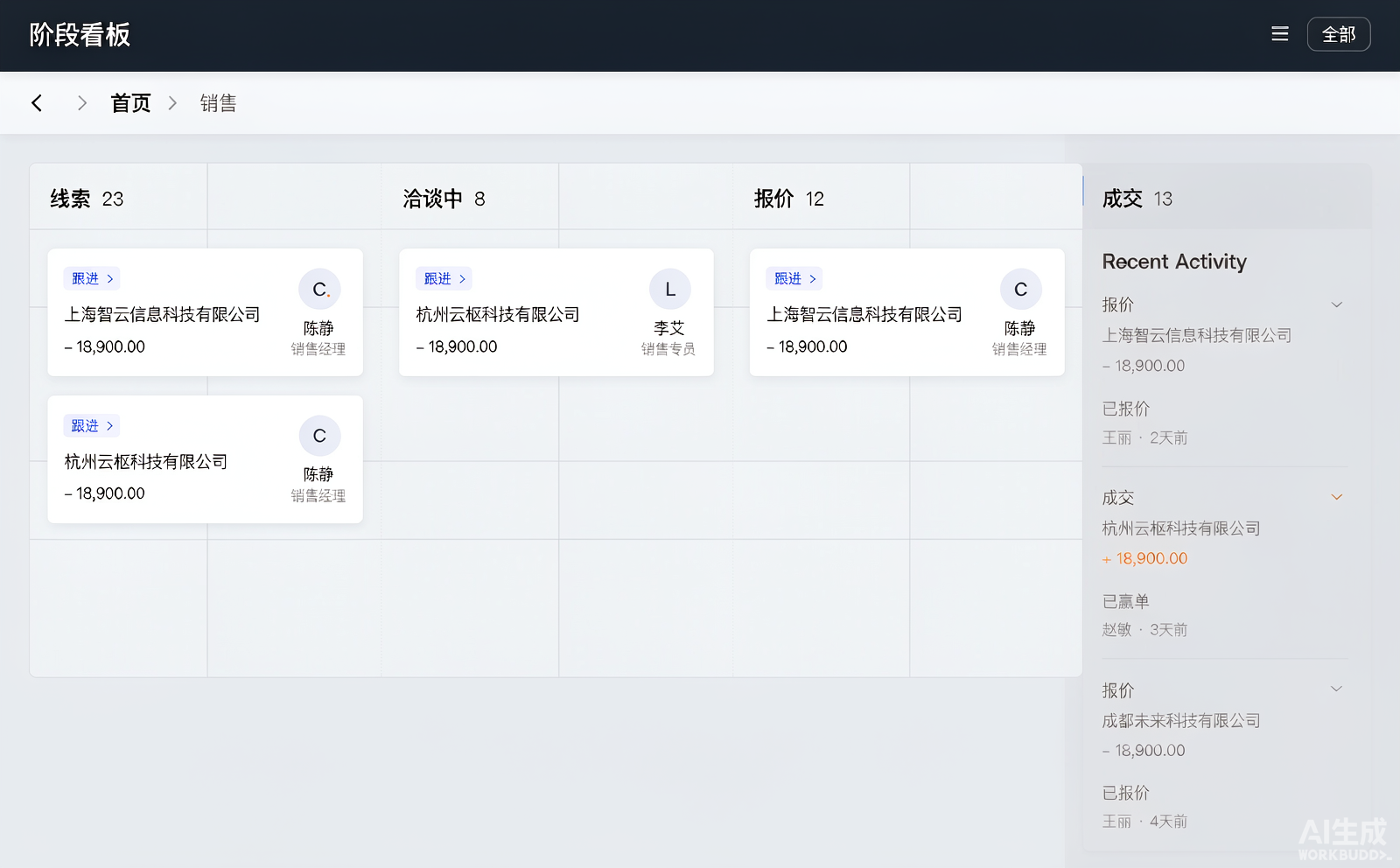Click 陈静 avatar on 线索 杭州云枢 card

(319, 436)
